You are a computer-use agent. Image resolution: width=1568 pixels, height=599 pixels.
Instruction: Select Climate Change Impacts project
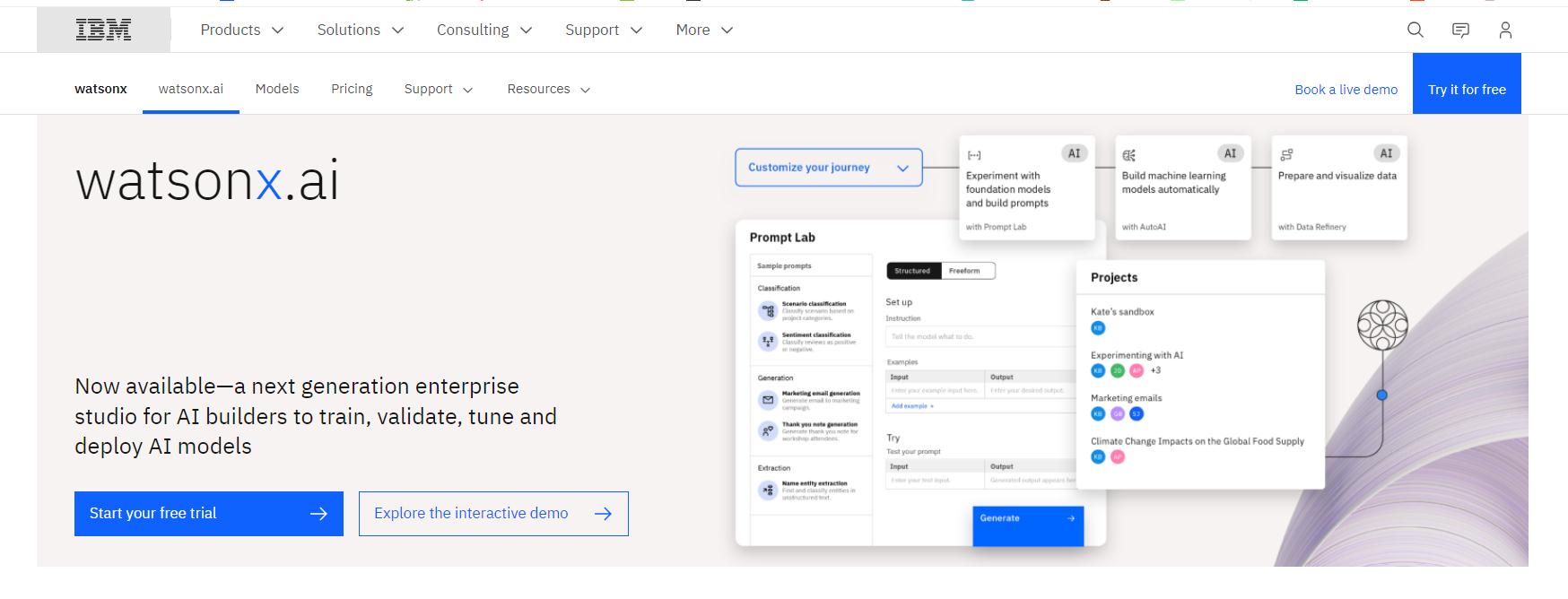pyautogui.click(x=1198, y=441)
